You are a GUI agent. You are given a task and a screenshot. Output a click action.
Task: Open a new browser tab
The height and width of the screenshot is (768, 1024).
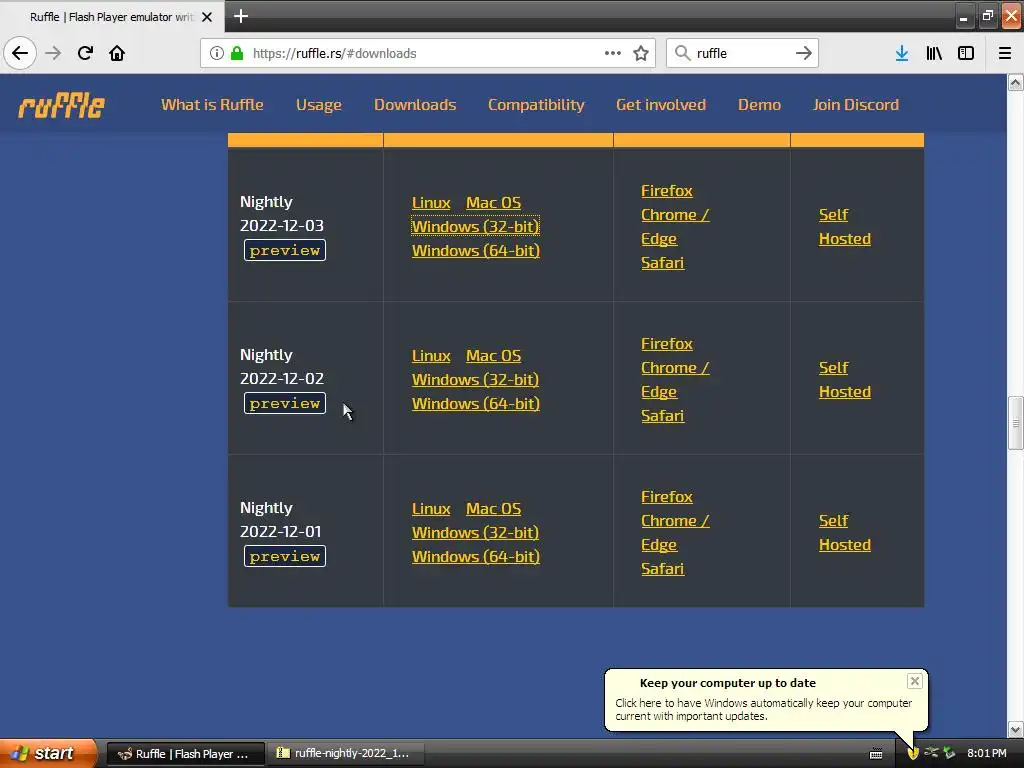pyautogui.click(x=241, y=16)
